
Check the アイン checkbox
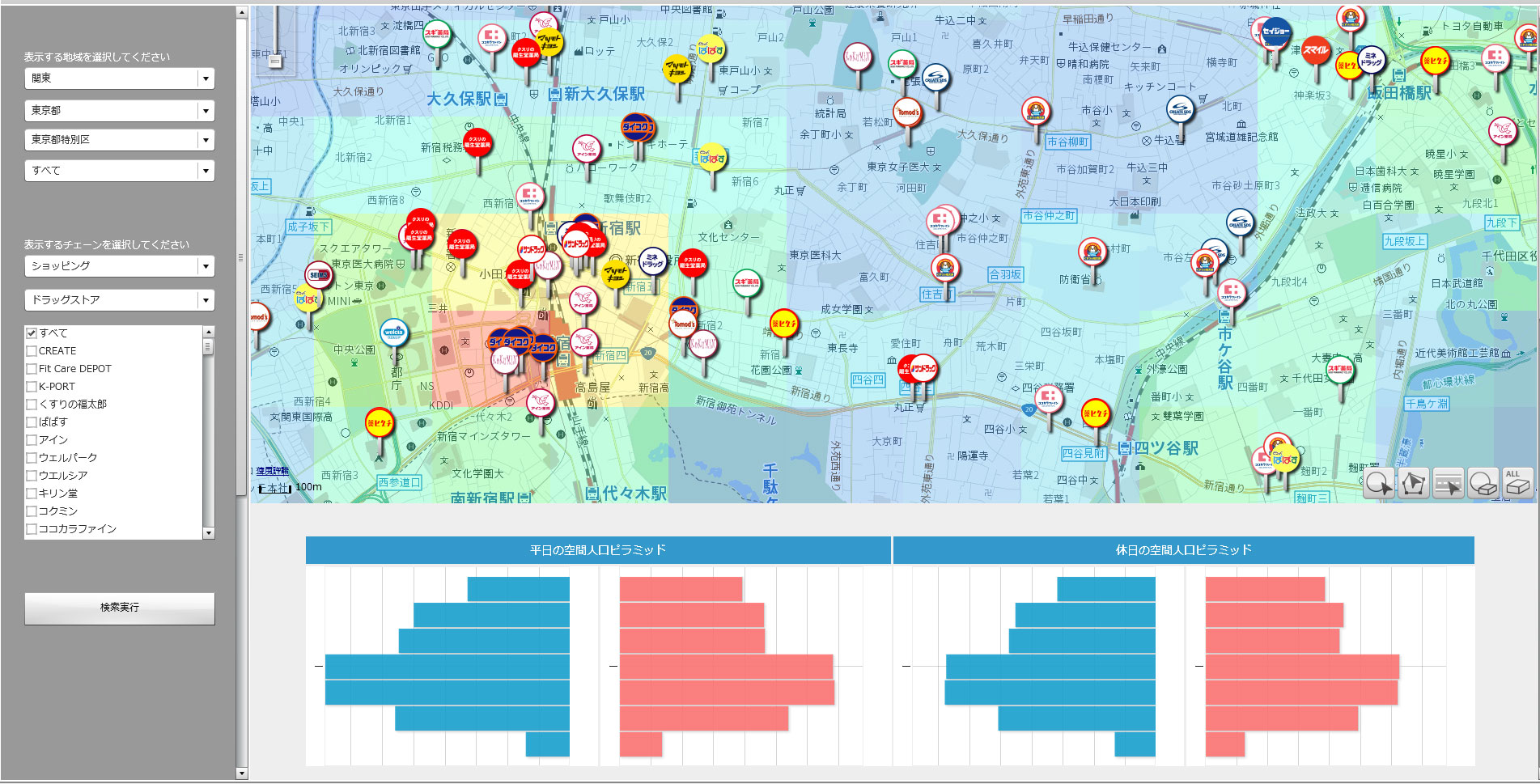point(32,439)
